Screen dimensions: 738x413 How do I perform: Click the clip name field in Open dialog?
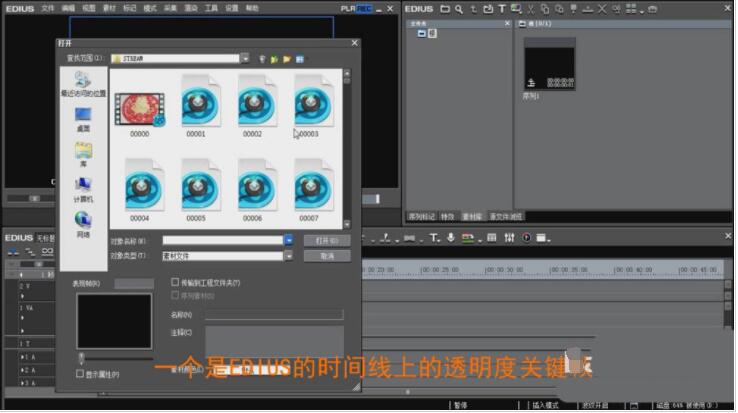tap(274, 314)
